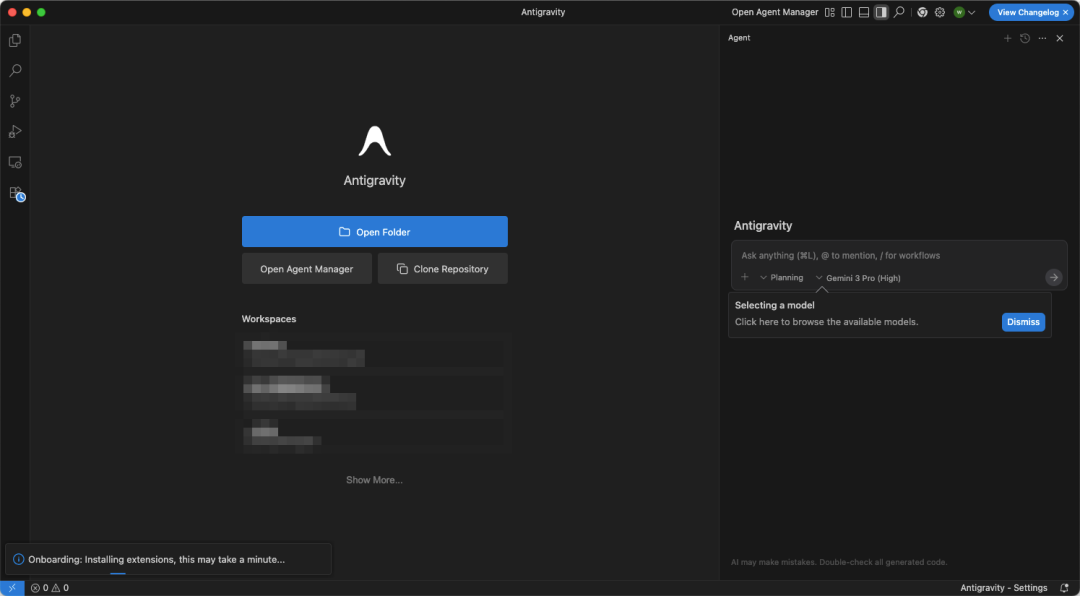Start a new agent conversation with the plus icon
1080x596 pixels.
(x=1008, y=38)
